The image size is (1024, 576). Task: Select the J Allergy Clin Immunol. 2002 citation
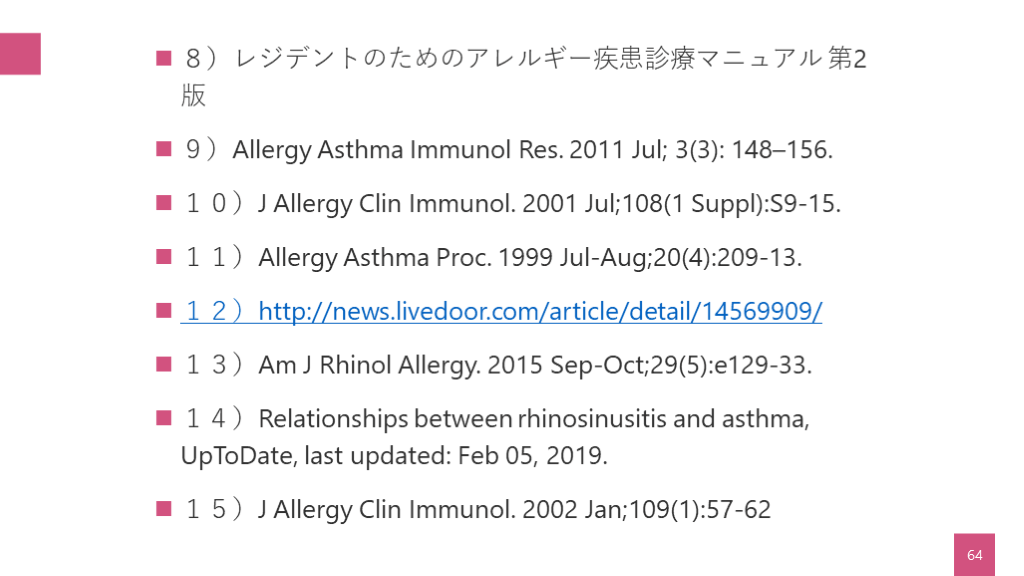click(x=514, y=510)
